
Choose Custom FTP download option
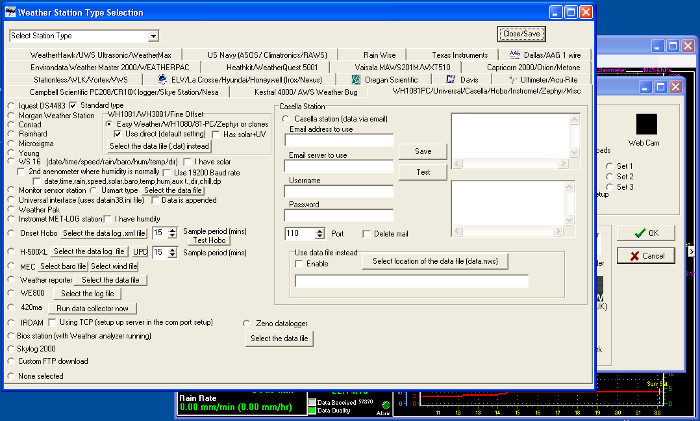click(11, 361)
